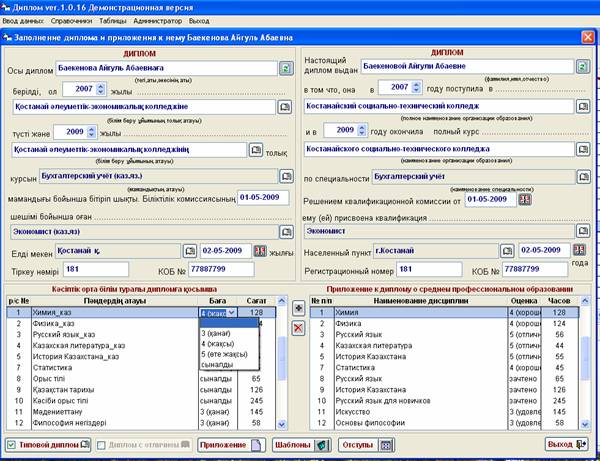
Task: Click the Приложение button
Action: (229, 444)
